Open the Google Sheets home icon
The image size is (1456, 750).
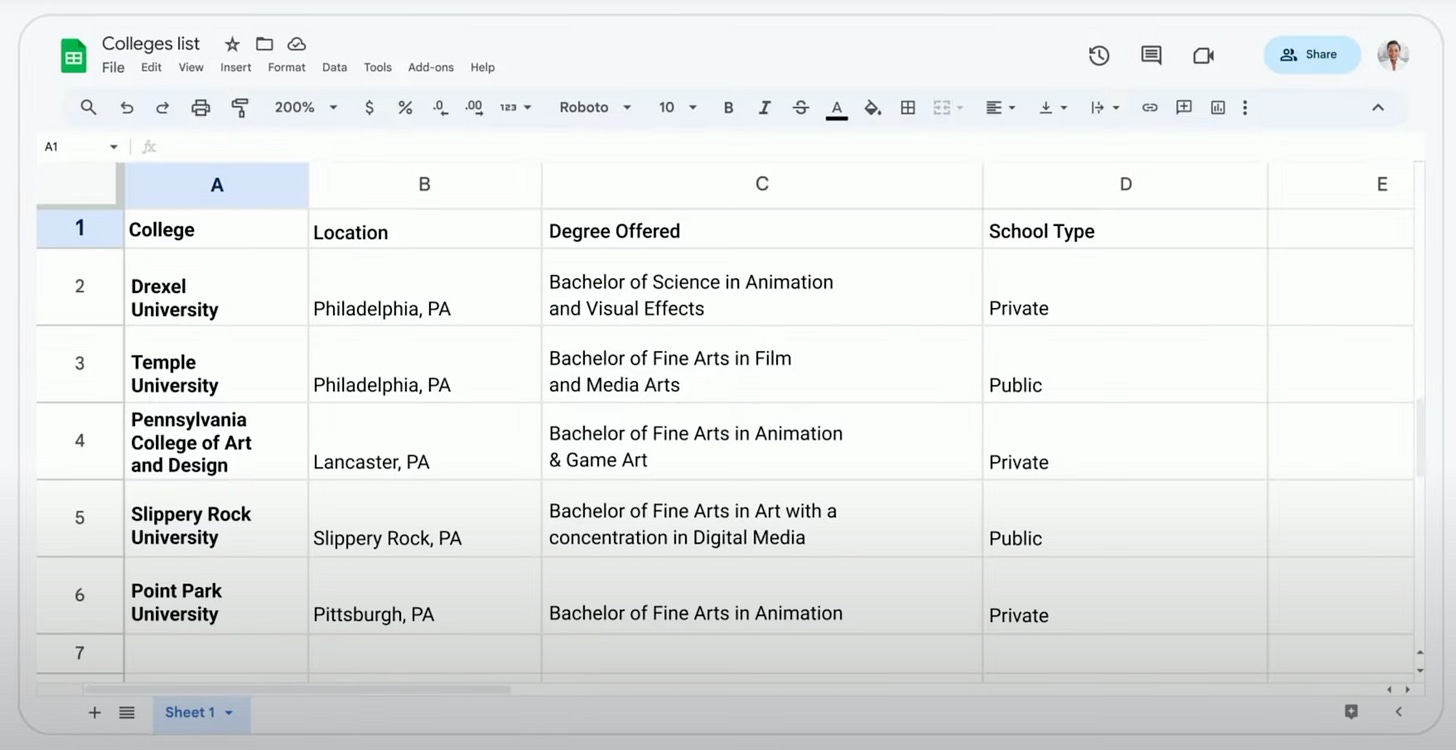pyautogui.click(x=74, y=56)
